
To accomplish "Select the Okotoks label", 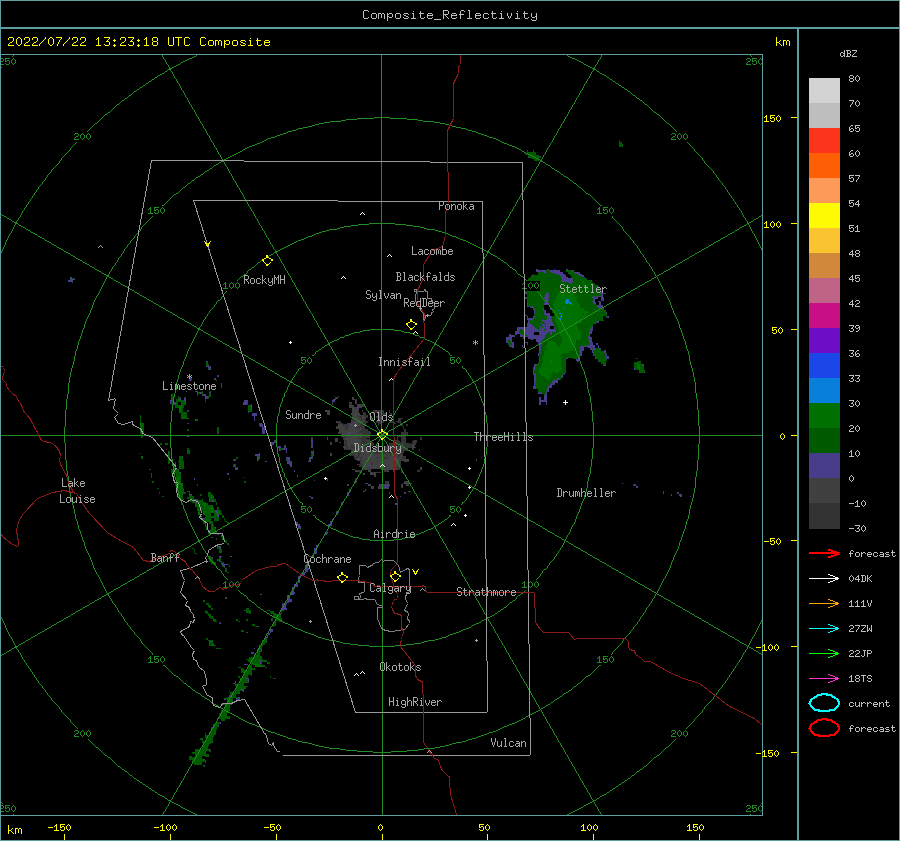I will [400, 667].
